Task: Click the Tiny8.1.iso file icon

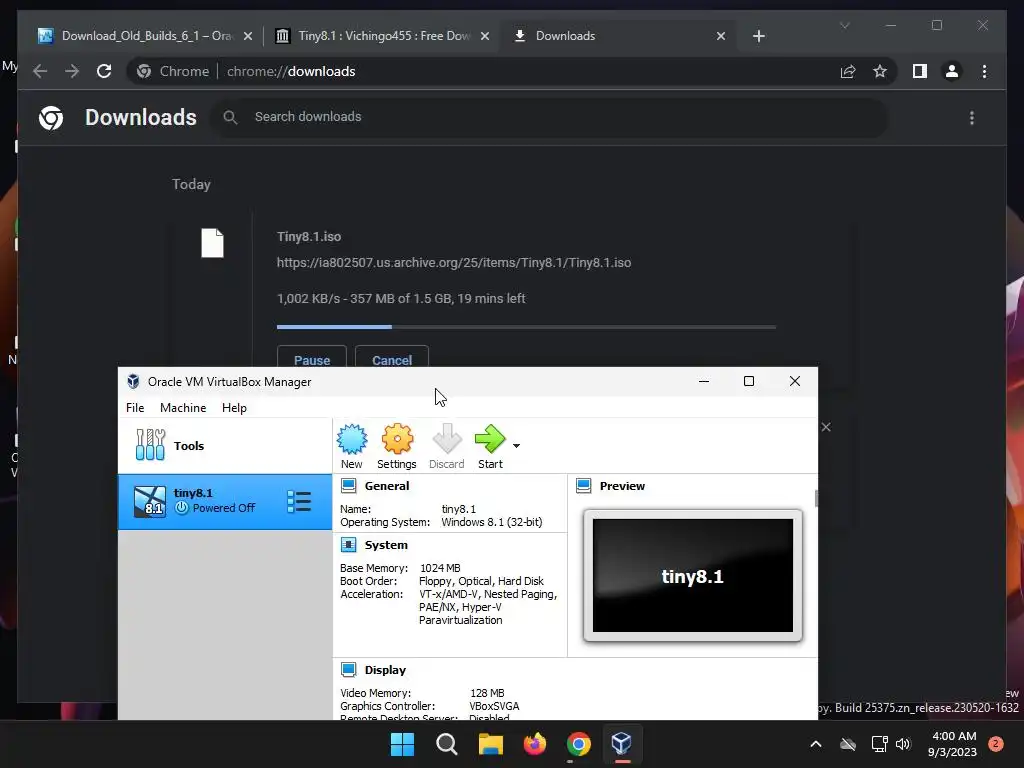Action: [x=212, y=243]
